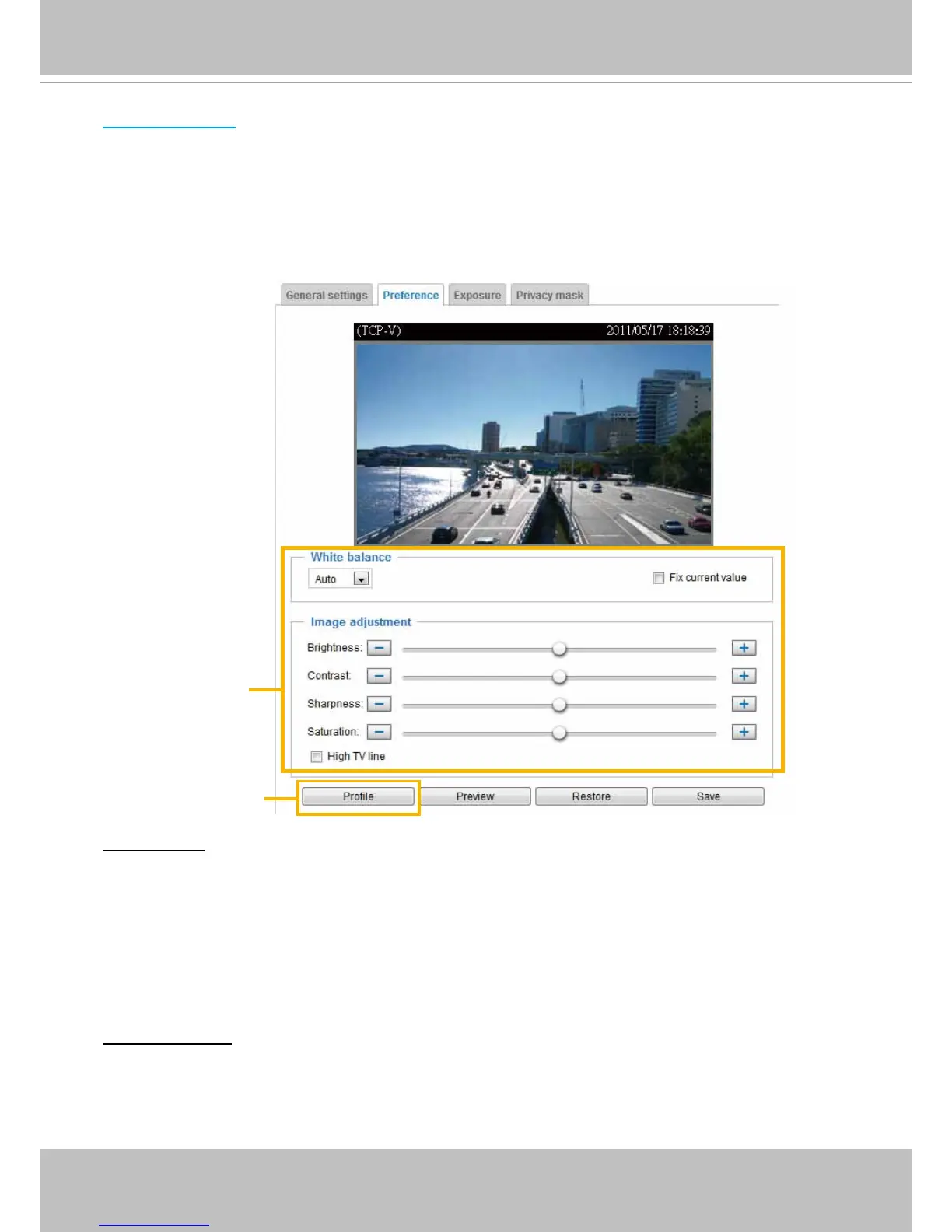
Task: Open the Exposure tab
Action: tap(478, 296)
